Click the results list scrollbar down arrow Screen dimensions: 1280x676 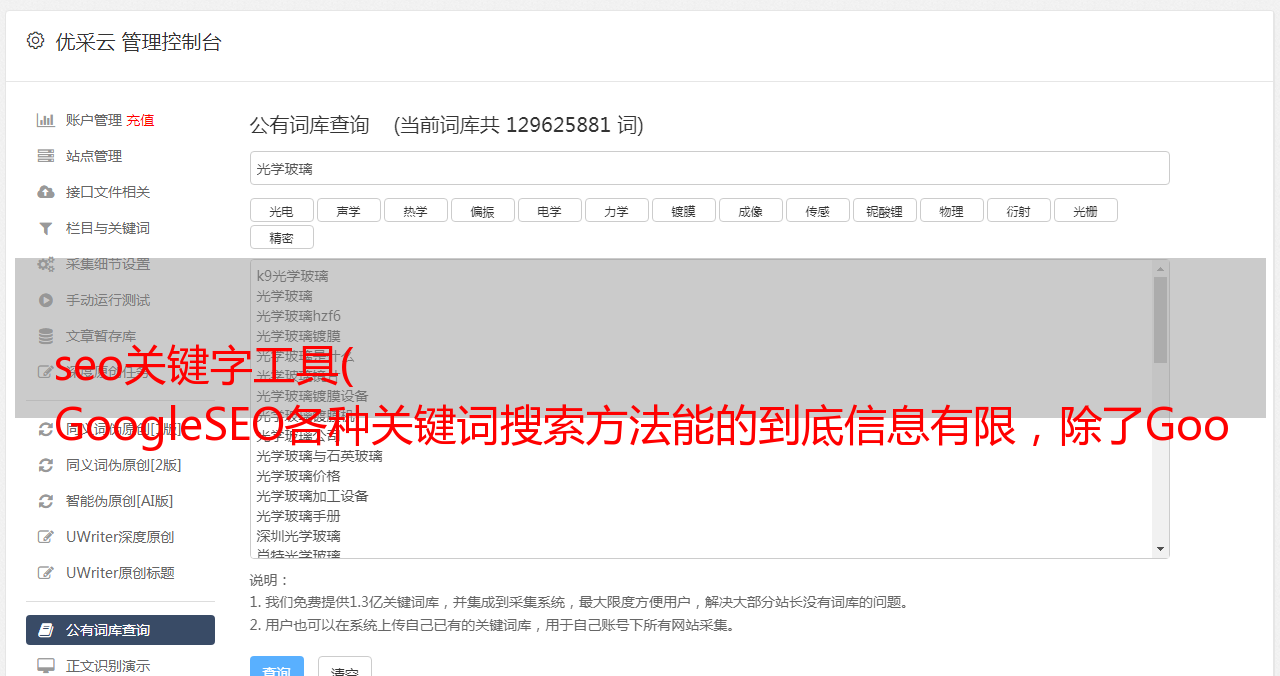pos(1160,549)
